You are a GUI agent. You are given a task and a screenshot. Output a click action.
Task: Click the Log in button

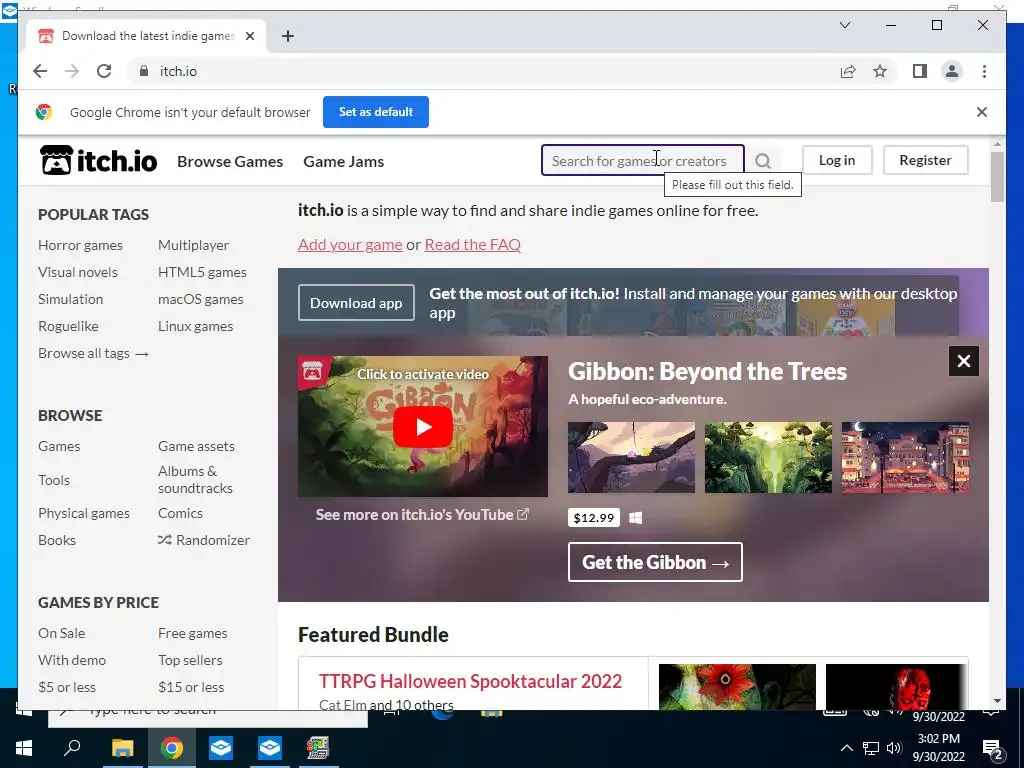[837, 160]
